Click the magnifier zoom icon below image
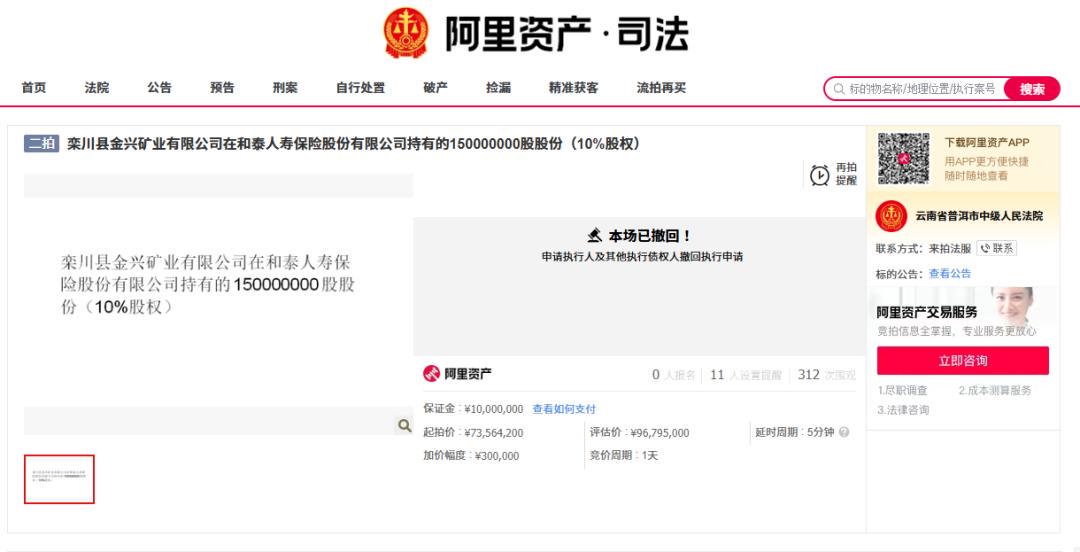The image size is (1080, 552). point(404,425)
